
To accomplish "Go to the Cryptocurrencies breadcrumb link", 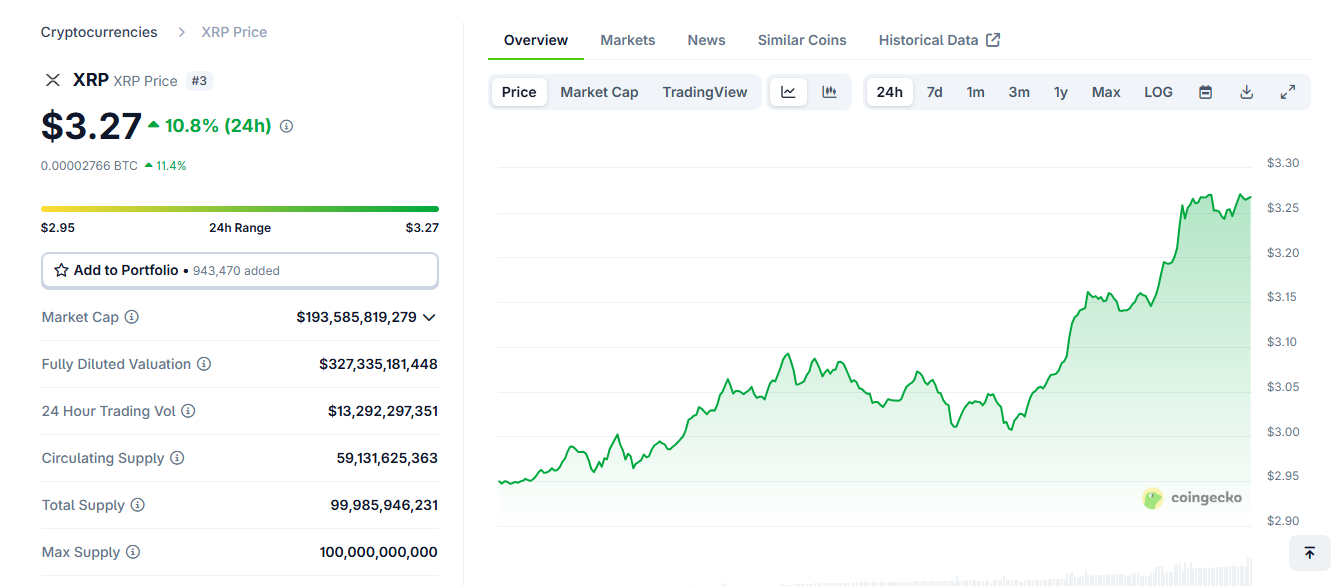I will 99,32.
